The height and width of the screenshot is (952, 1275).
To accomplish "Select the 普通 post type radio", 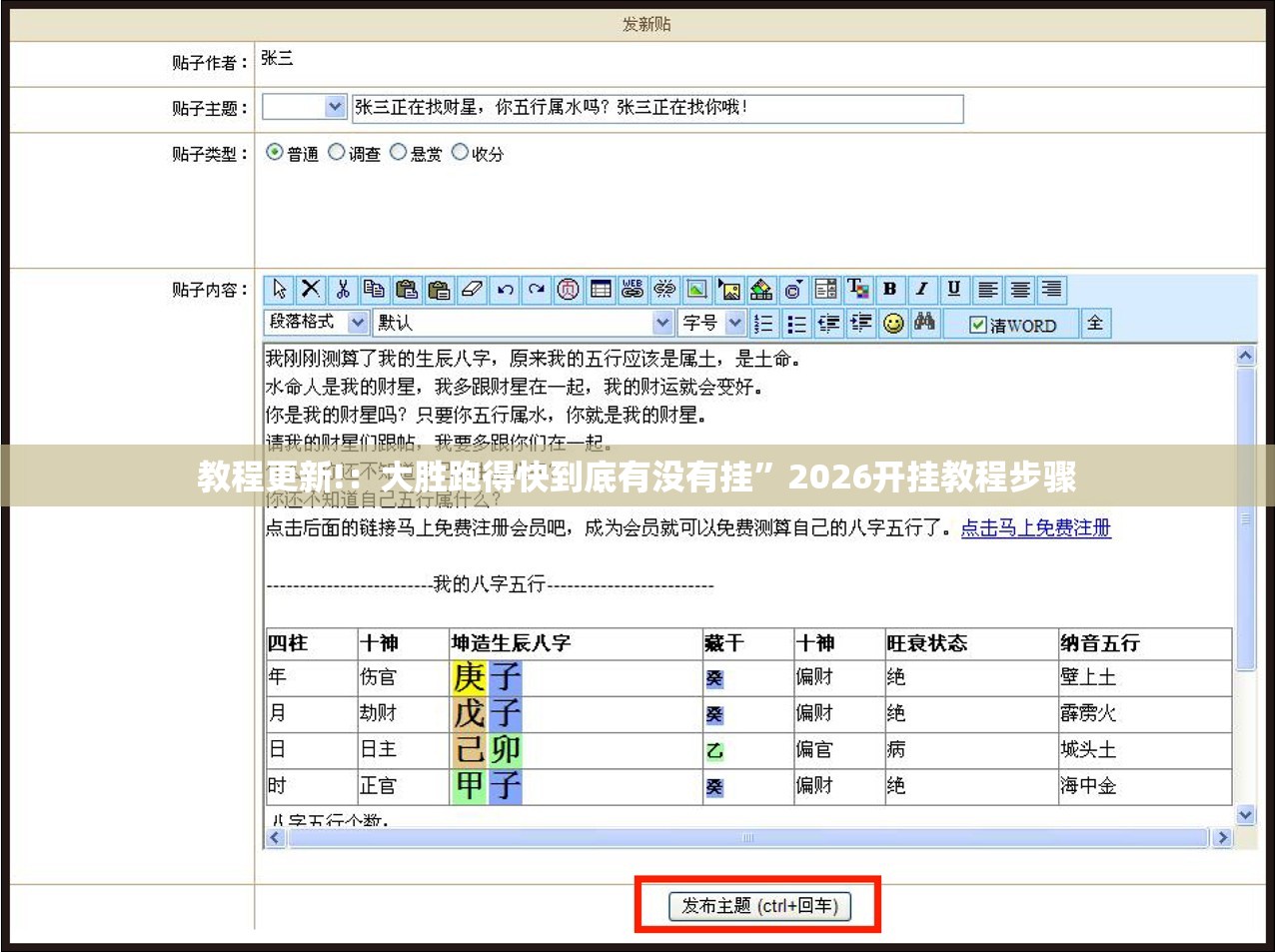I will click(x=274, y=152).
